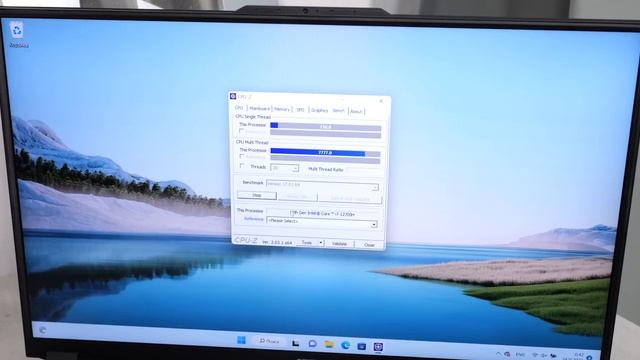The height and width of the screenshot is (360, 640).
Task: Open the Recycle Bin desktop icon
Action: (x=18, y=34)
